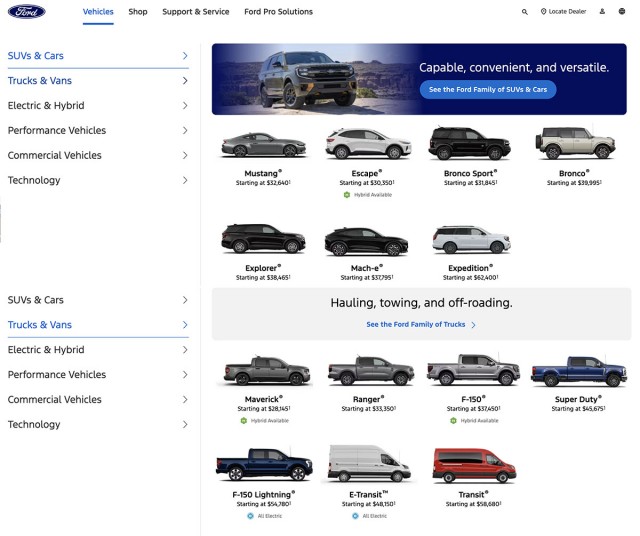
Task: Open the Bronco vehicle image
Action: [575, 142]
